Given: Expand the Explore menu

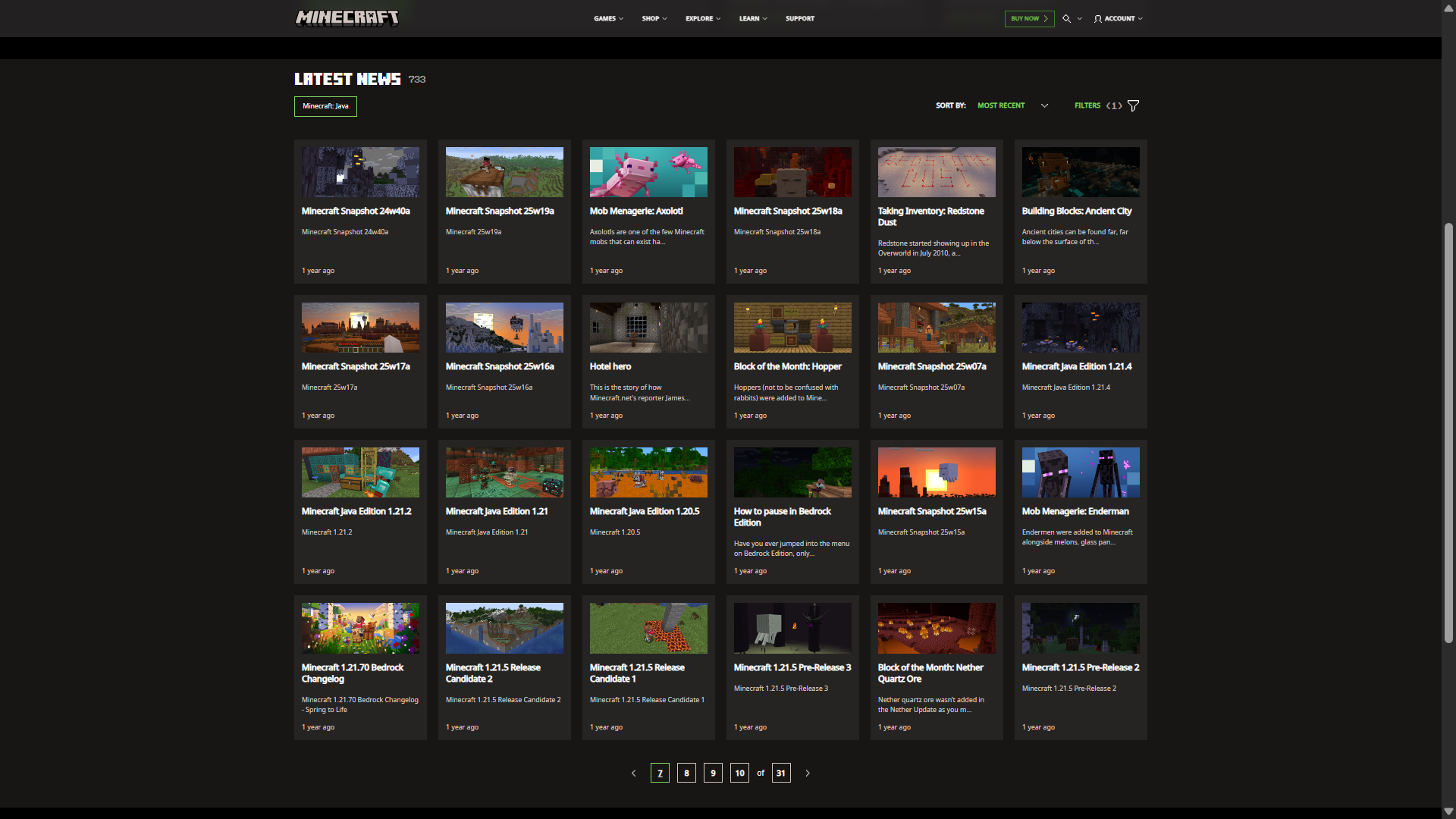Looking at the screenshot, I should coord(703,18).
